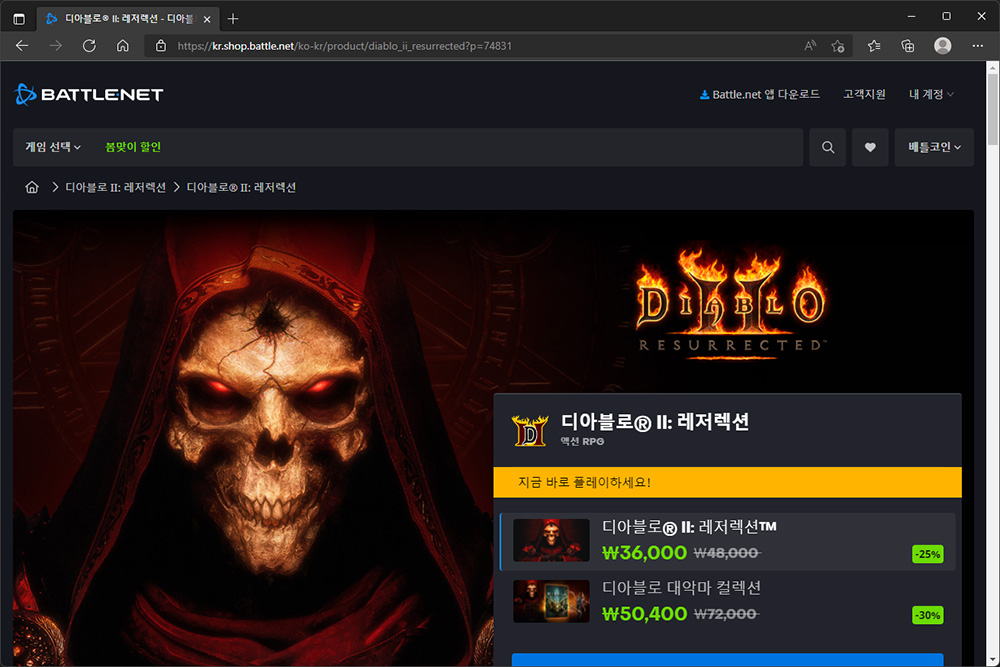Click the 디아블로 대악마 컬렉션 thumbnail image
This screenshot has width=1000, height=667.
pos(551,601)
